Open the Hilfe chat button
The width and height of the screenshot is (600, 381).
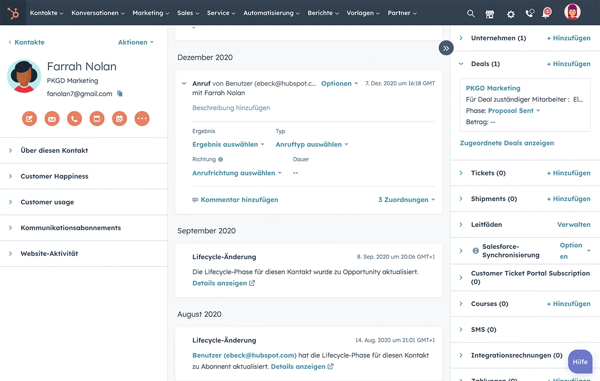coord(580,361)
